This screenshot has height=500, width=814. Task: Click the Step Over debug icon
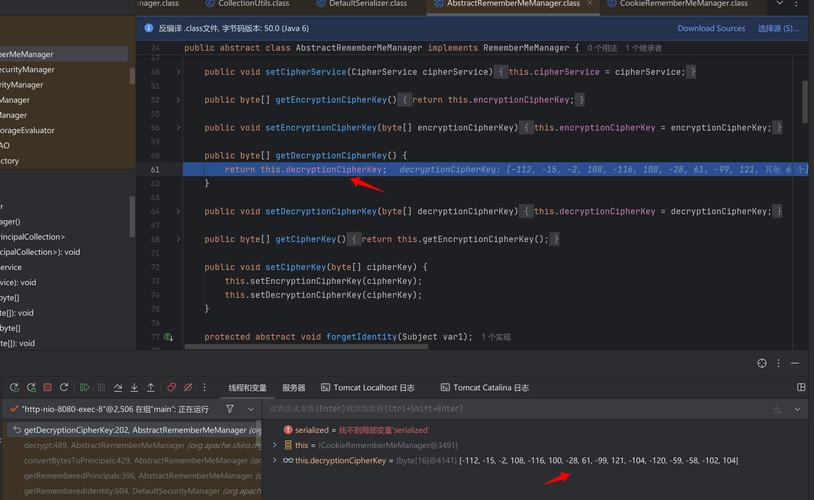click(x=118, y=387)
